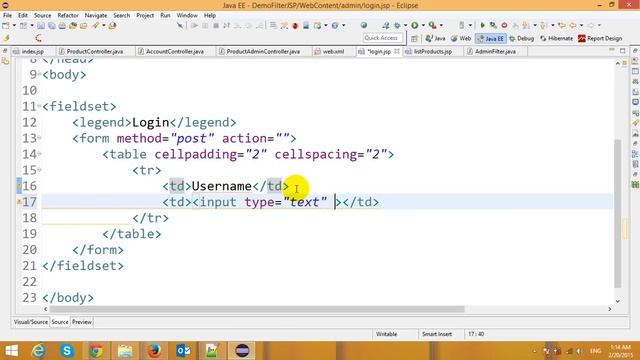Maximize the editor area icon

click(x=622, y=51)
